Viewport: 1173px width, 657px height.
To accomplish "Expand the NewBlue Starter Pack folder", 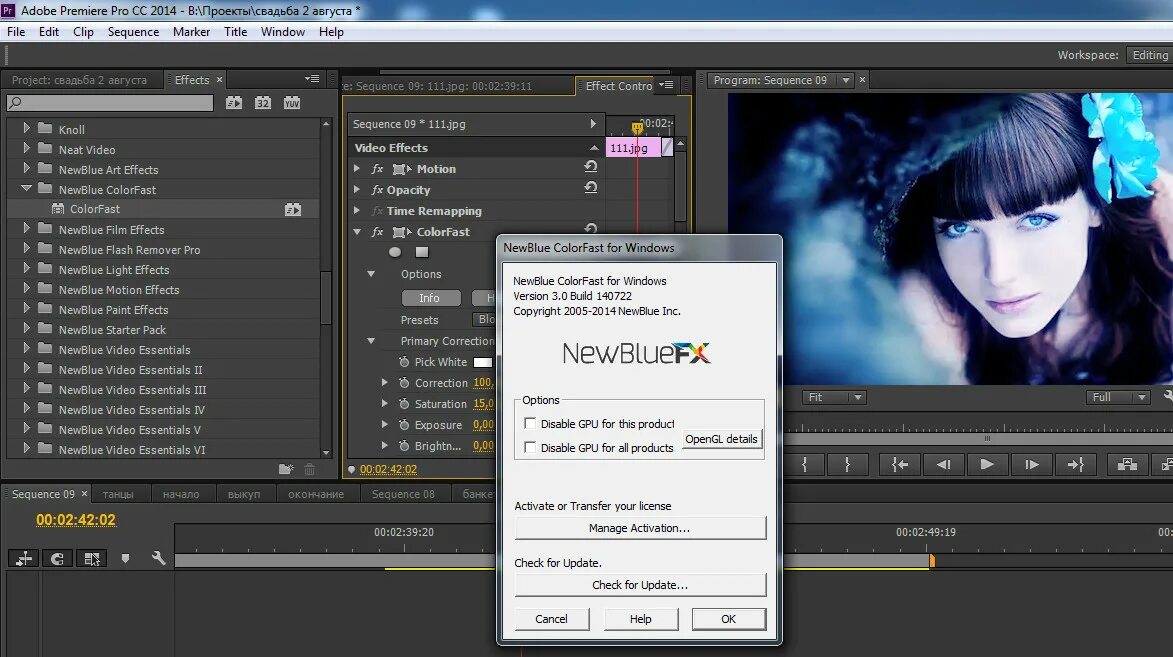I will point(26,328).
